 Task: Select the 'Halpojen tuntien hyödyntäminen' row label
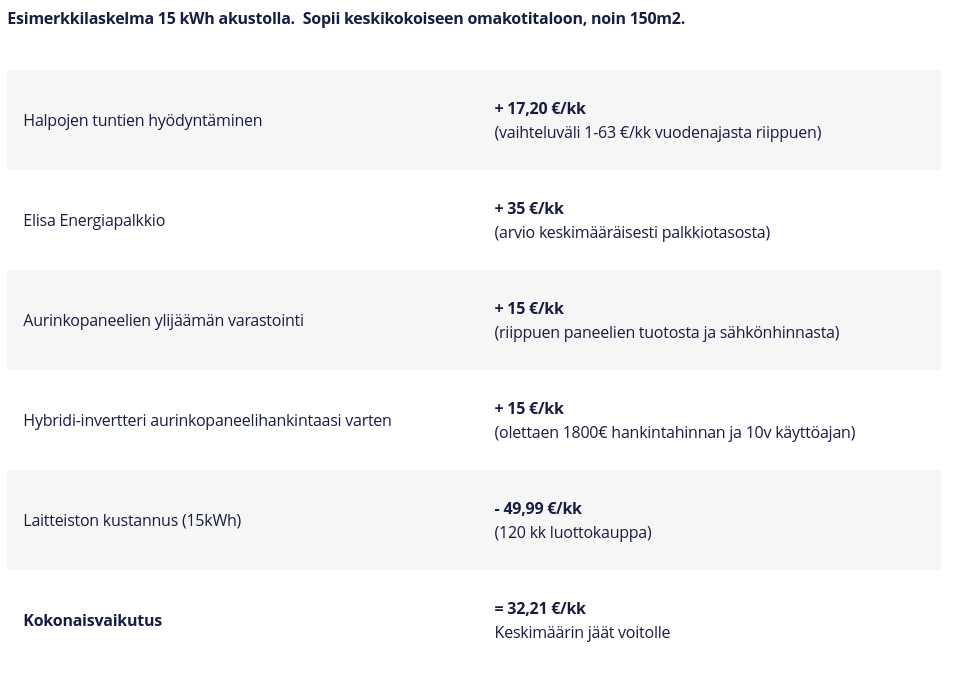point(142,120)
